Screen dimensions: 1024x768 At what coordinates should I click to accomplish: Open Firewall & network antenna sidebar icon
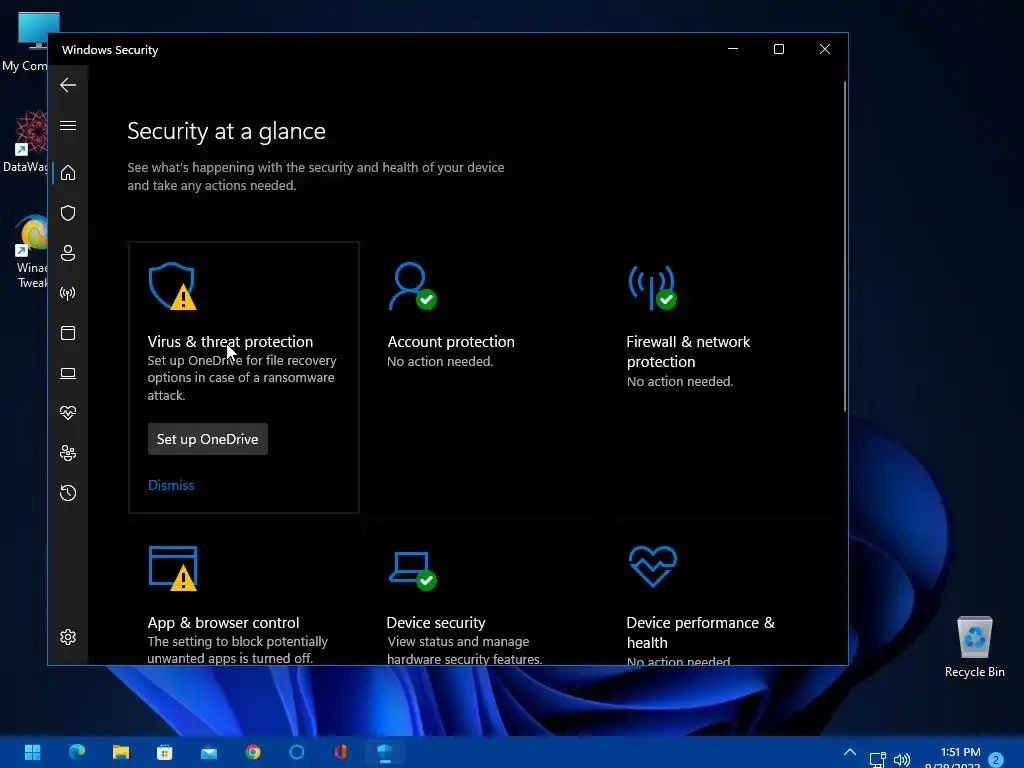point(68,293)
